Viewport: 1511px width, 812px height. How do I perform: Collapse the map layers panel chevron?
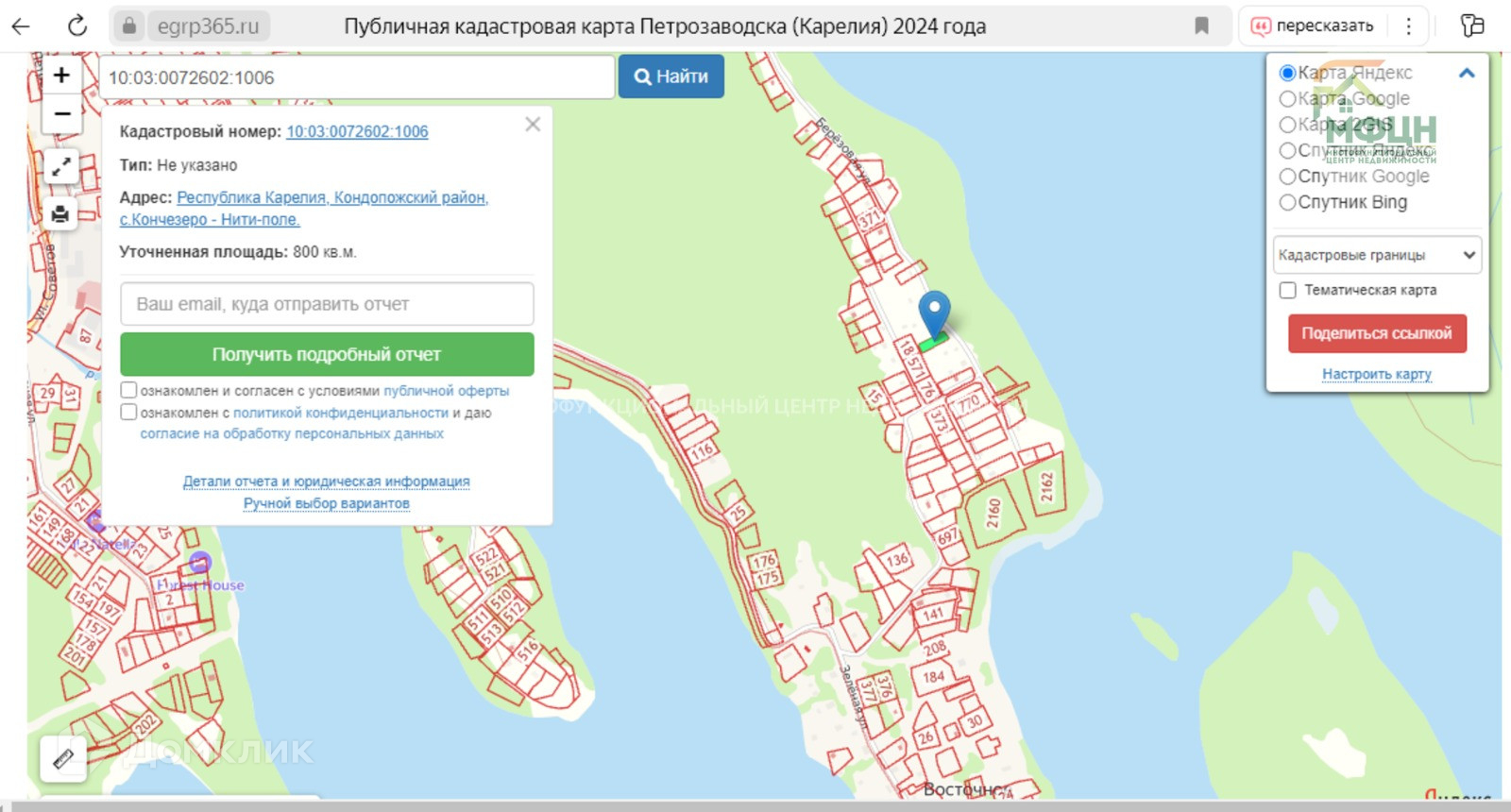(x=1467, y=73)
